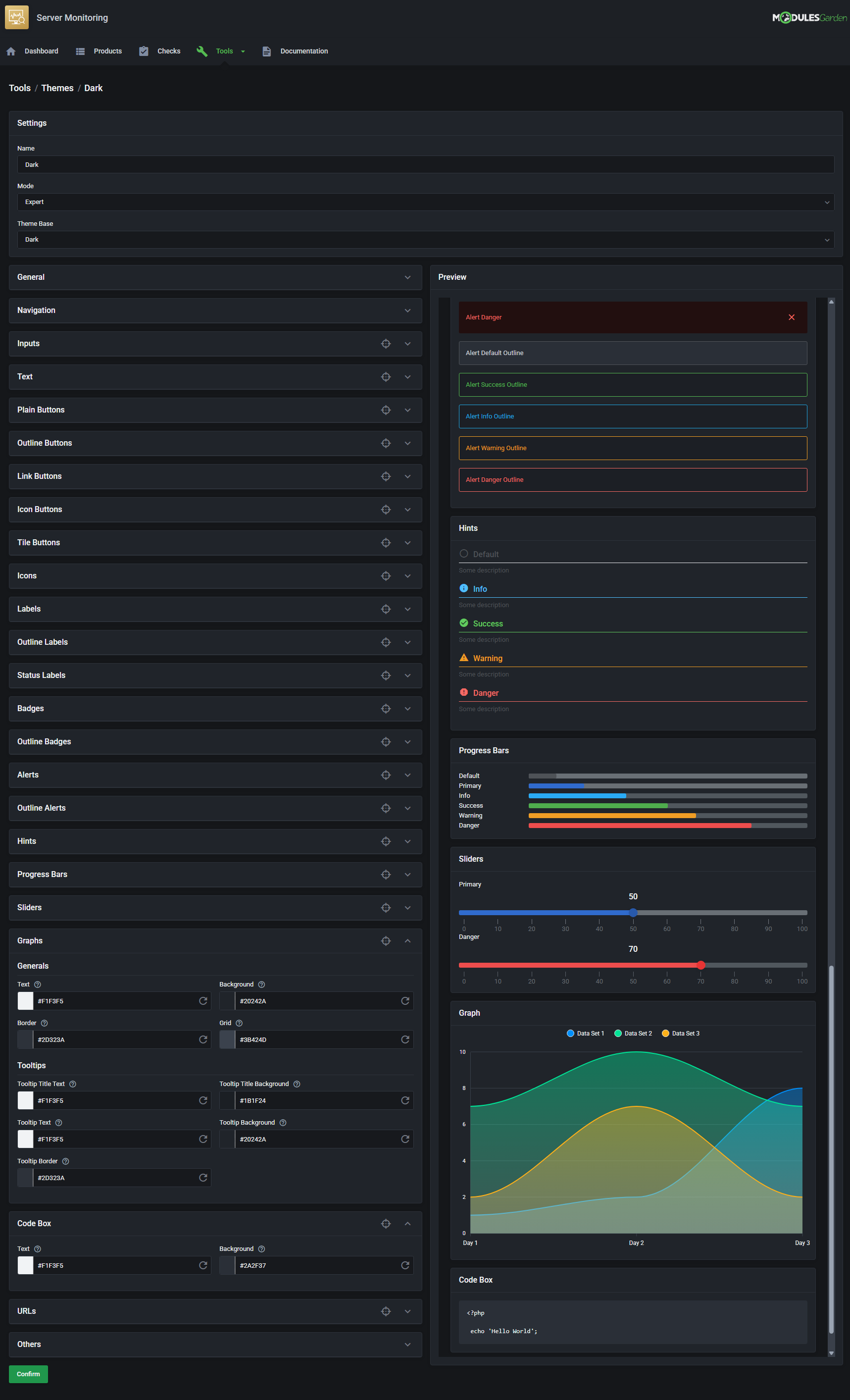Image resolution: width=850 pixels, height=1400 pixels.
Task: Open the Grid color swatch #3B424D
Action: (227, 1040)
